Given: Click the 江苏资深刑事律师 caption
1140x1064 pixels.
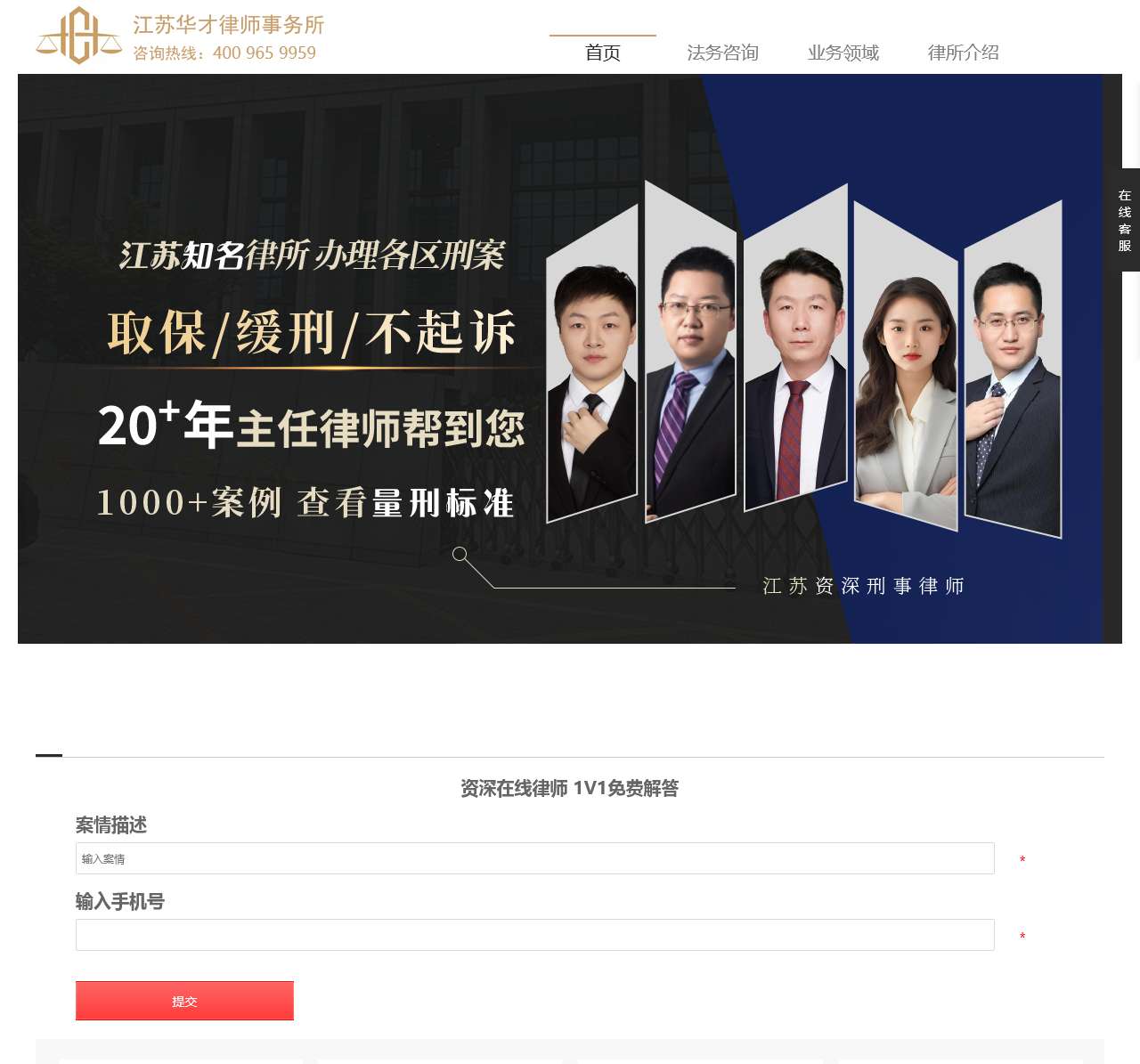Looking at the screenshot, I should (864, 586).
